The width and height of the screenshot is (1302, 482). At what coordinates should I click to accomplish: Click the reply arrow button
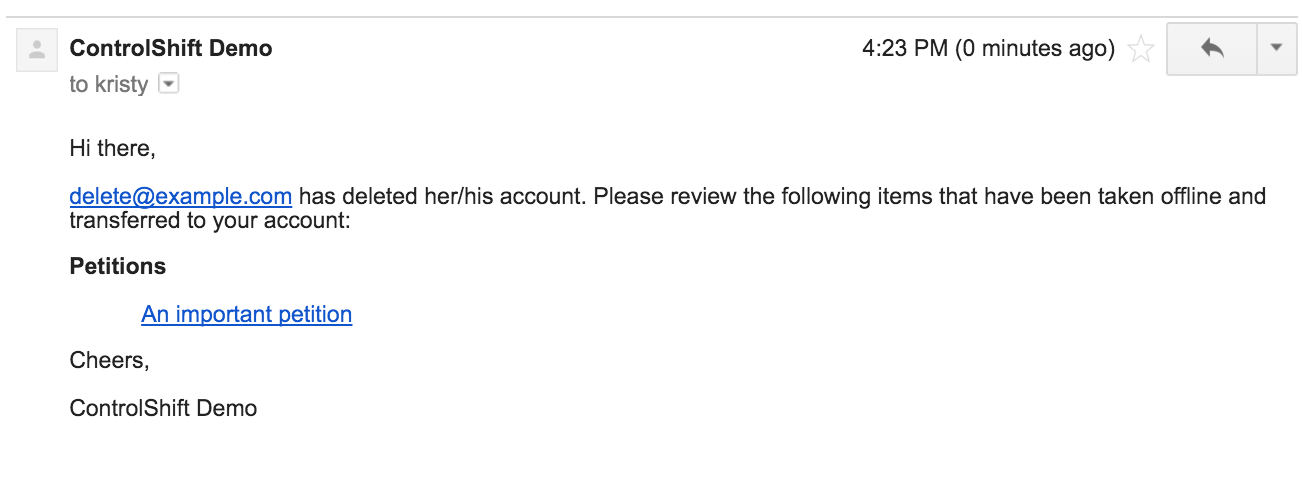[x=1212, y=49]
